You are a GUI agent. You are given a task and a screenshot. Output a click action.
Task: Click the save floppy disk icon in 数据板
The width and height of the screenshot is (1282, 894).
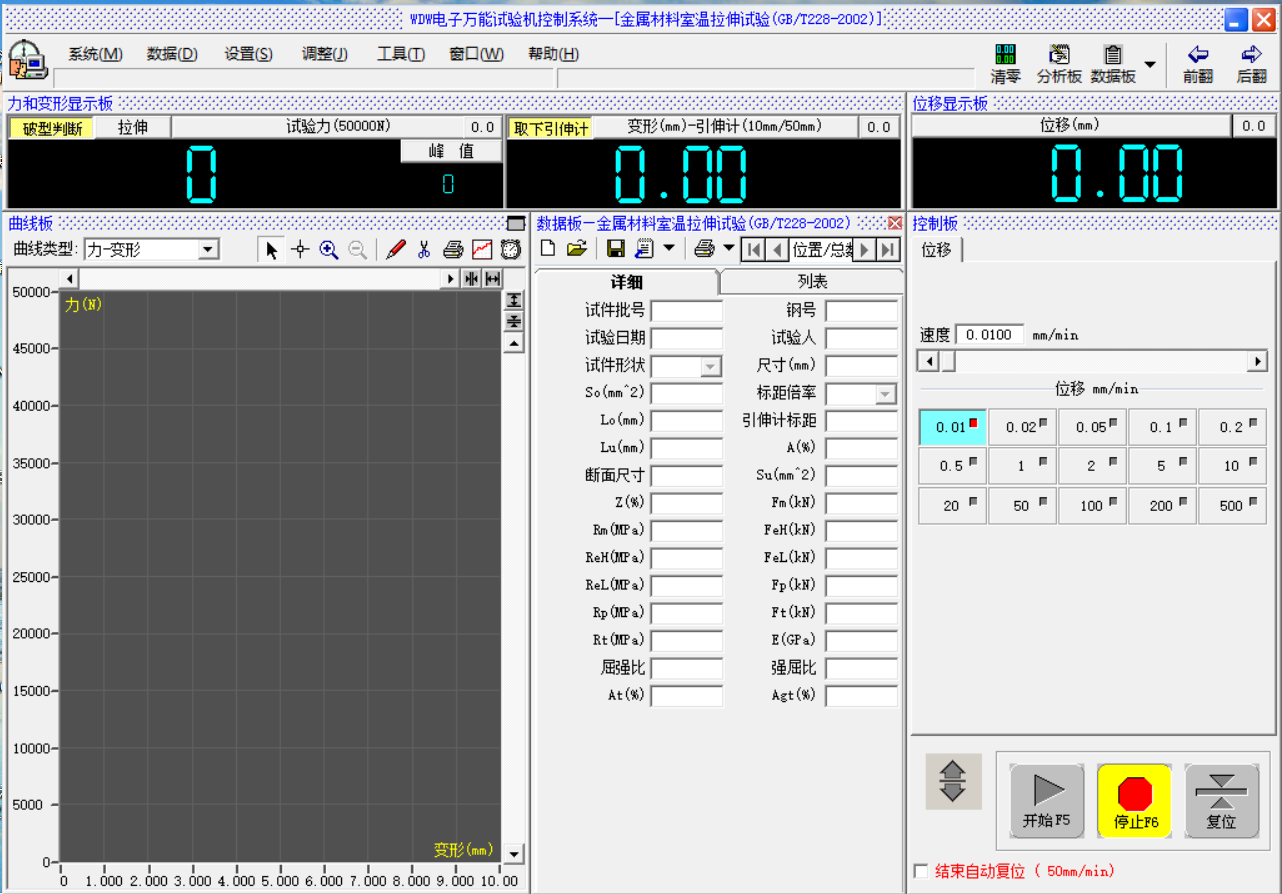(616, 249)
